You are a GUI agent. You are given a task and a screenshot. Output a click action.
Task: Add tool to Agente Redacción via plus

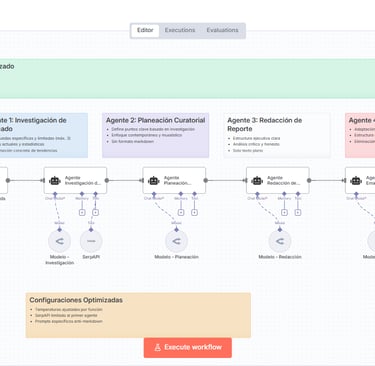tap(298, 212)
